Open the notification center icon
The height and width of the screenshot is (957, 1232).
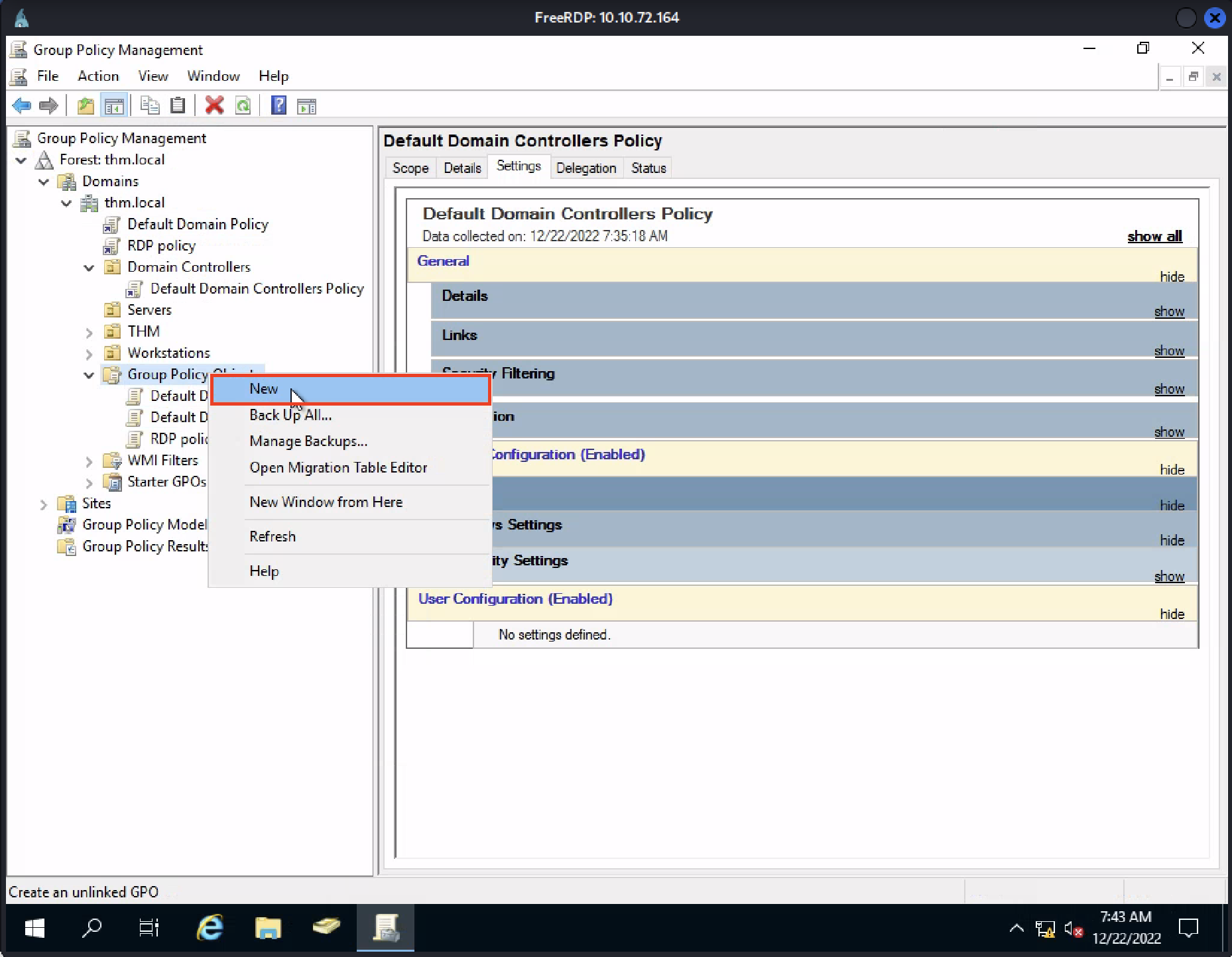[1189, 929]
